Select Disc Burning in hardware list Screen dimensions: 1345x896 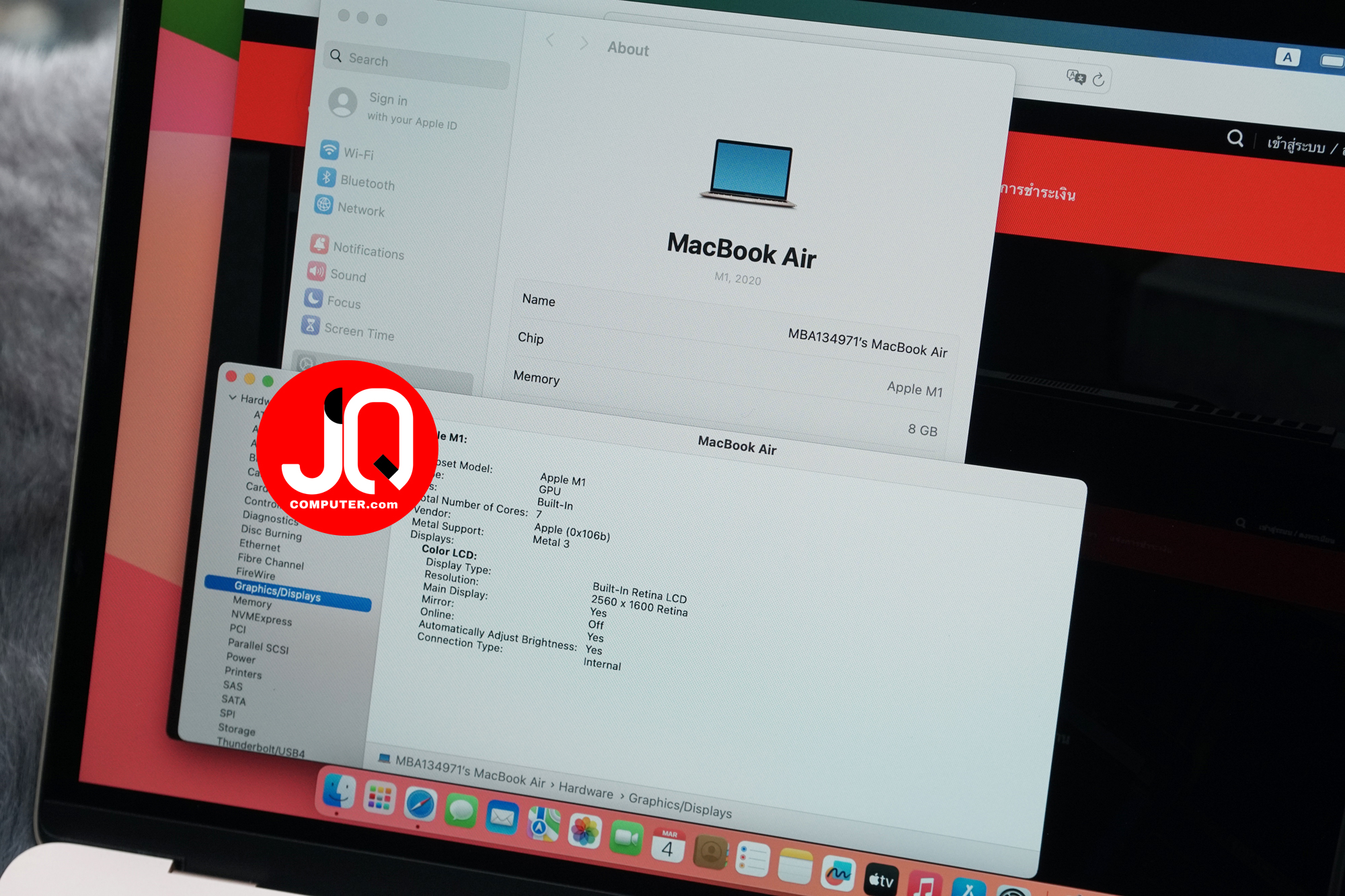(x=272, y=532)
